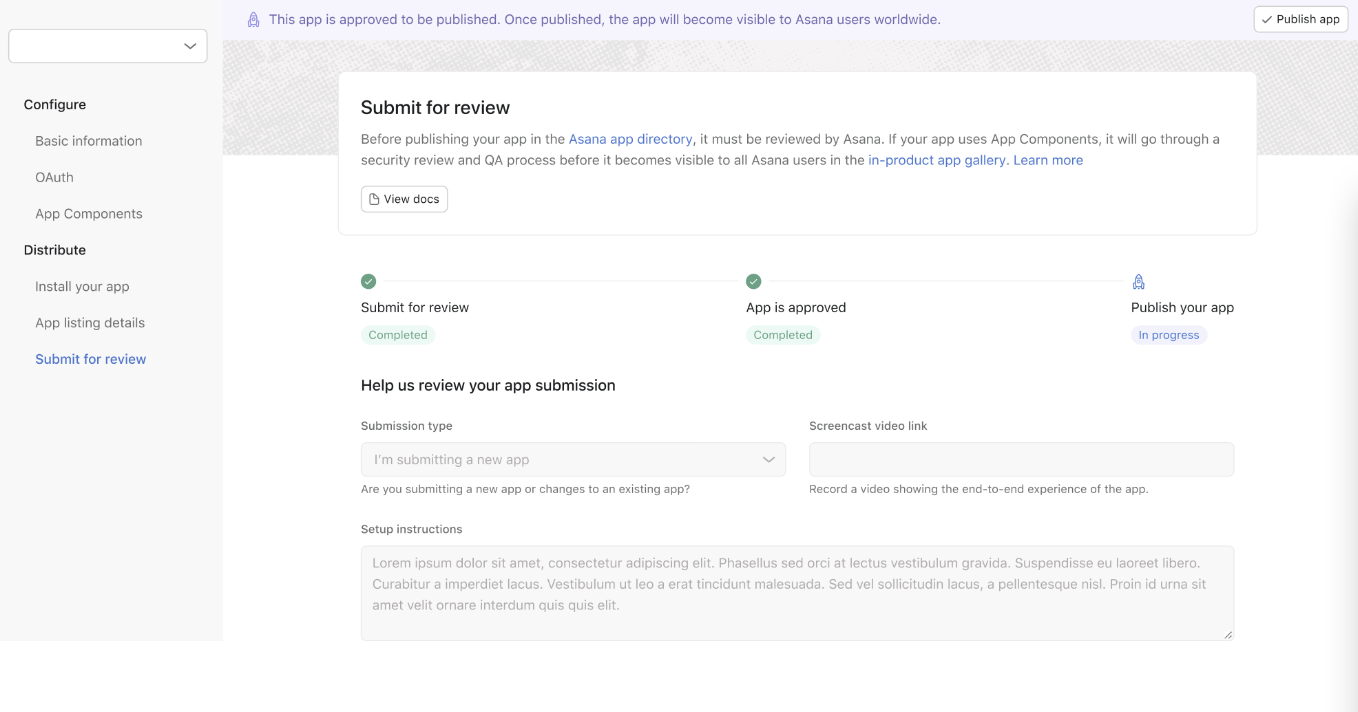Select App listing details in sidebar
This screenshot has height=712, width=1358.
coord(90,323)
